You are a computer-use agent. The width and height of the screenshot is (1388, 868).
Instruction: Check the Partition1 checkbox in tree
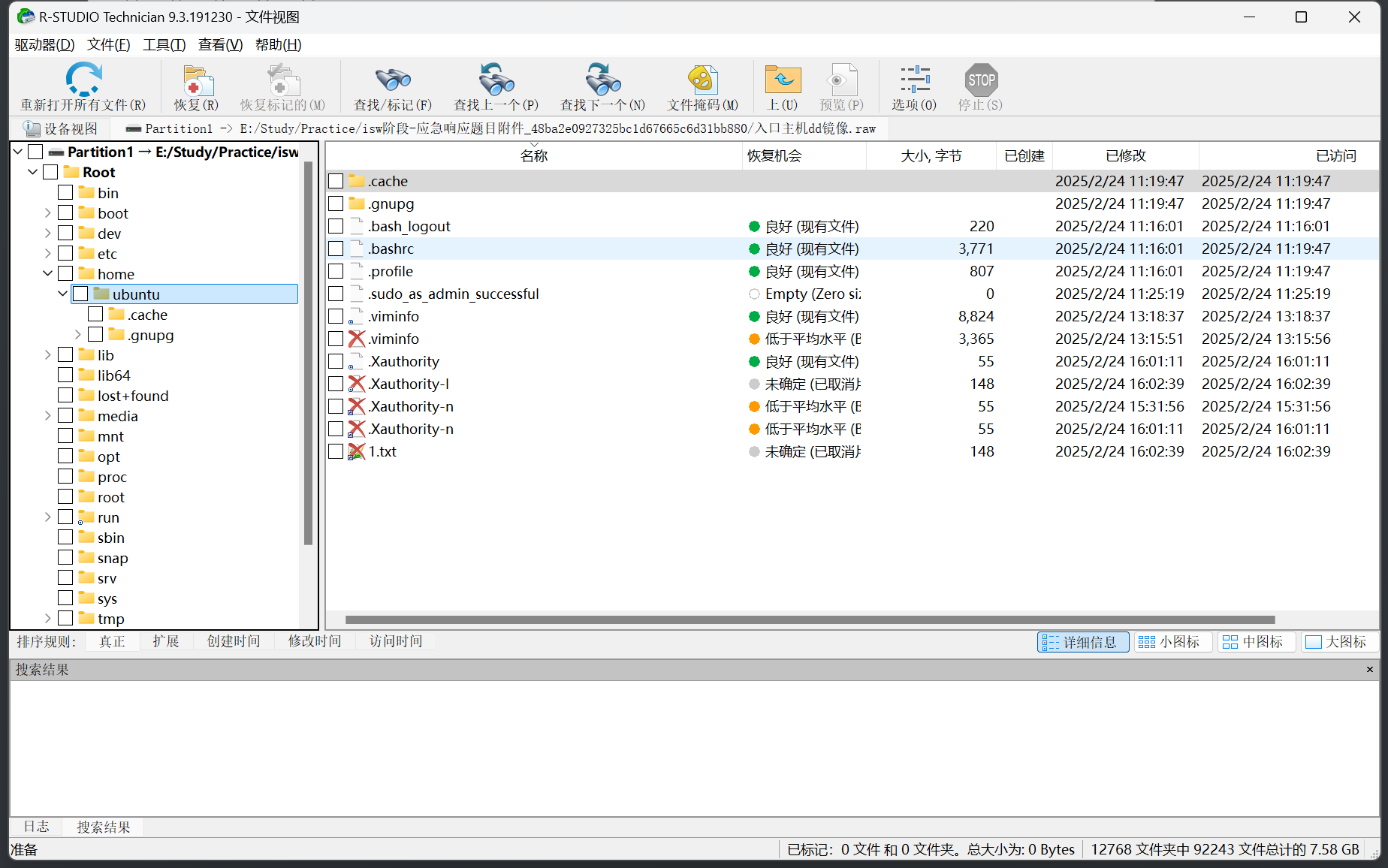(x=35, y=152)
